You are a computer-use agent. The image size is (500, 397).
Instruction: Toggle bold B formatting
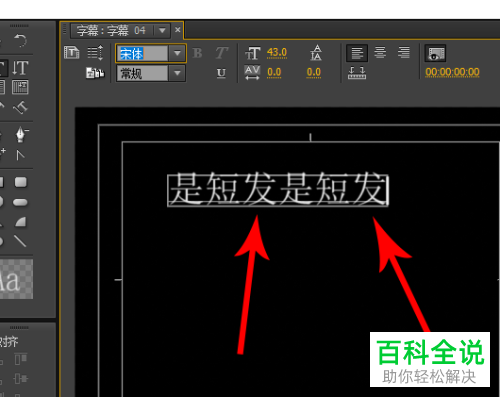click(197, 53)
